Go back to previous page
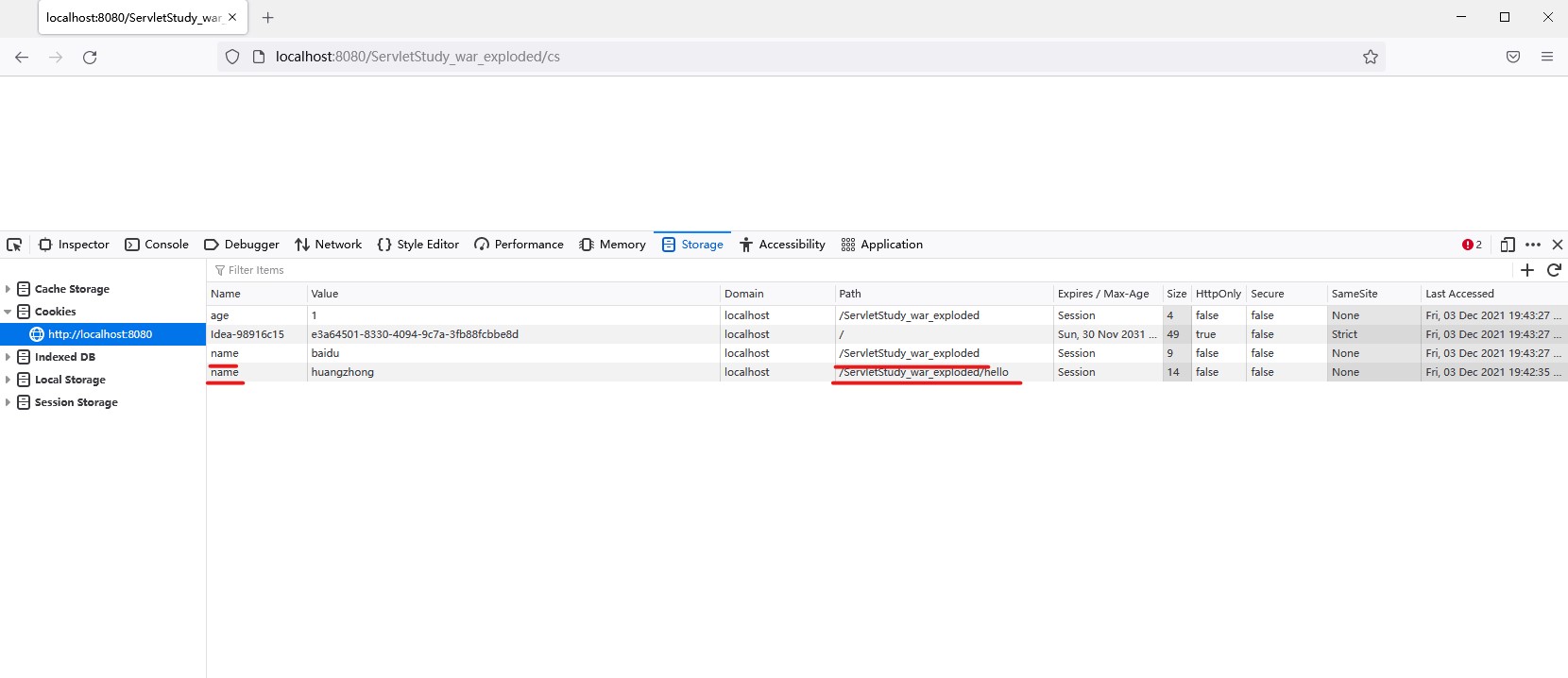 coord(22,57)
